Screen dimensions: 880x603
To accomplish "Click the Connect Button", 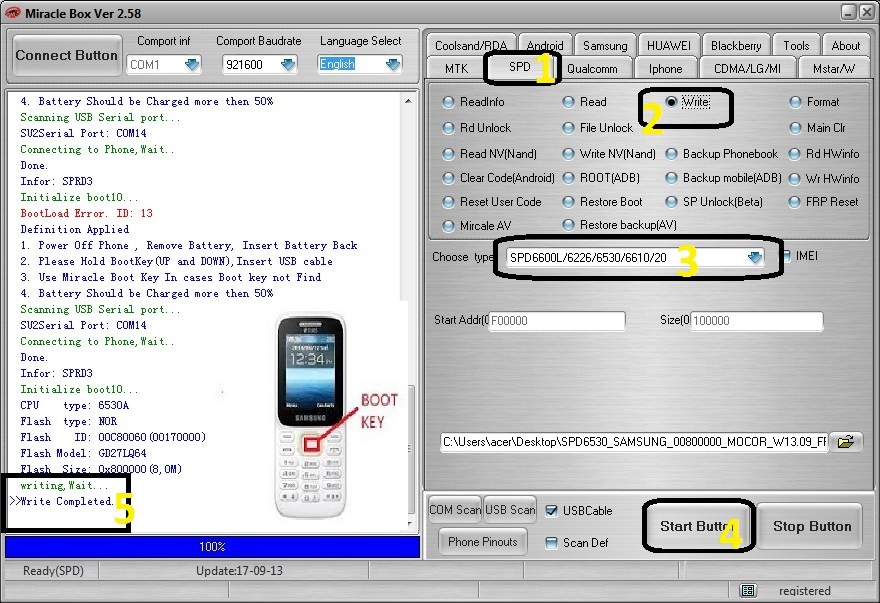I will pos(66,56).
